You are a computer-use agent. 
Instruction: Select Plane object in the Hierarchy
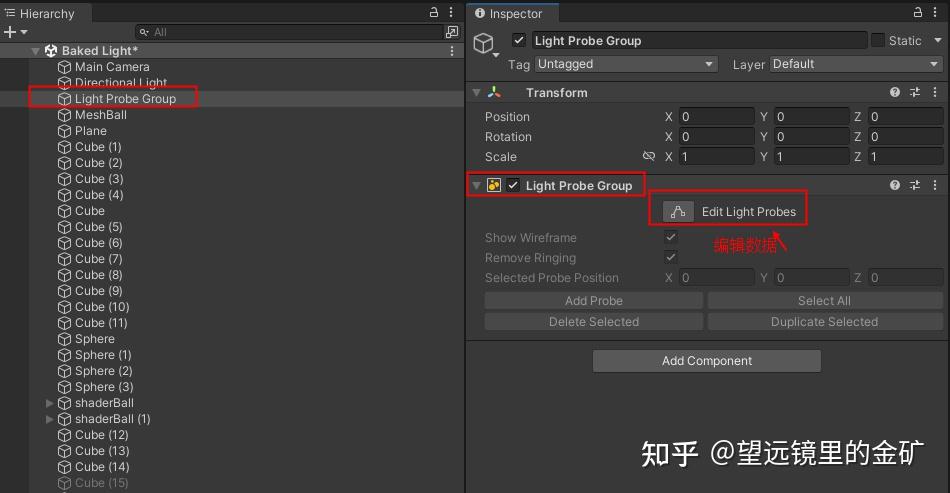pos(91,131)
